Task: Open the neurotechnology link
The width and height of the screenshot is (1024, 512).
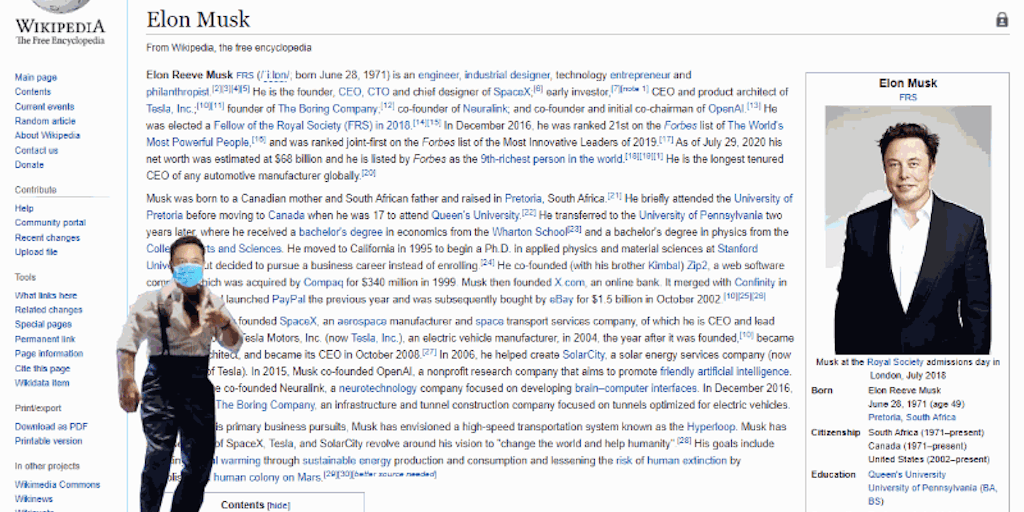Action: click(377, 389)
